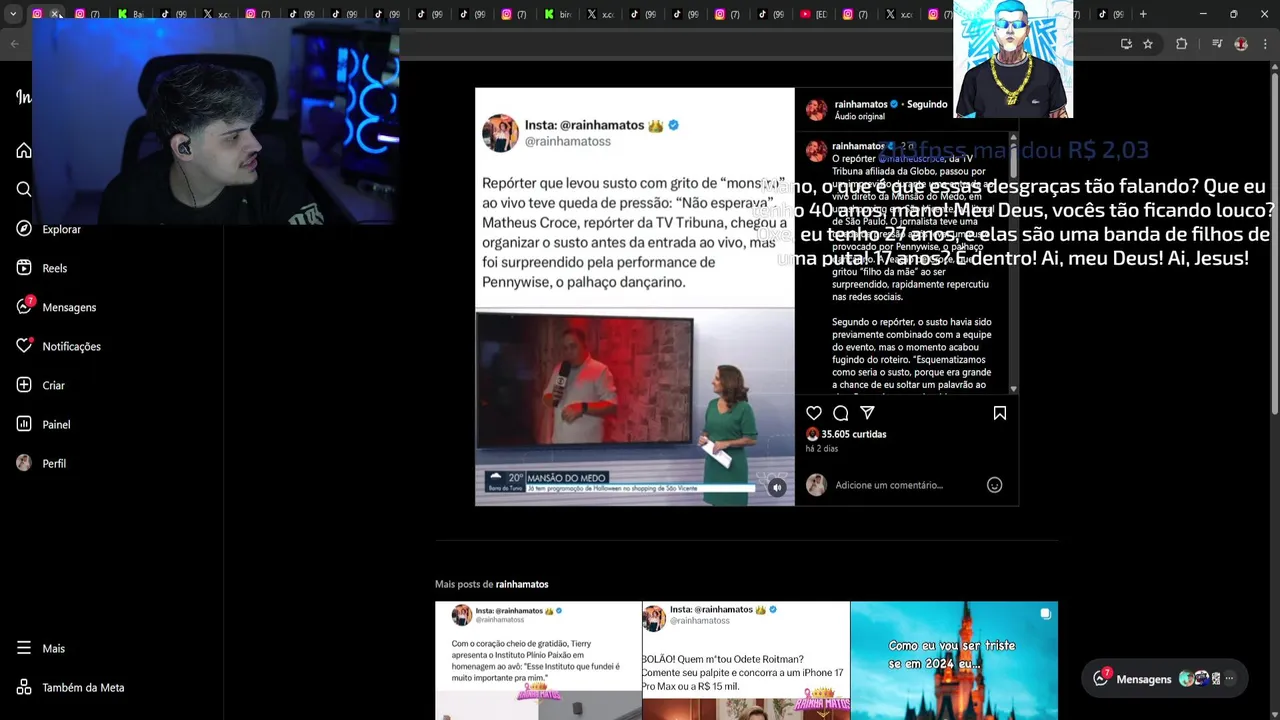Open the emoji picker in comment box
Viewport: 1280px width, 720px height.
point(994,485)
